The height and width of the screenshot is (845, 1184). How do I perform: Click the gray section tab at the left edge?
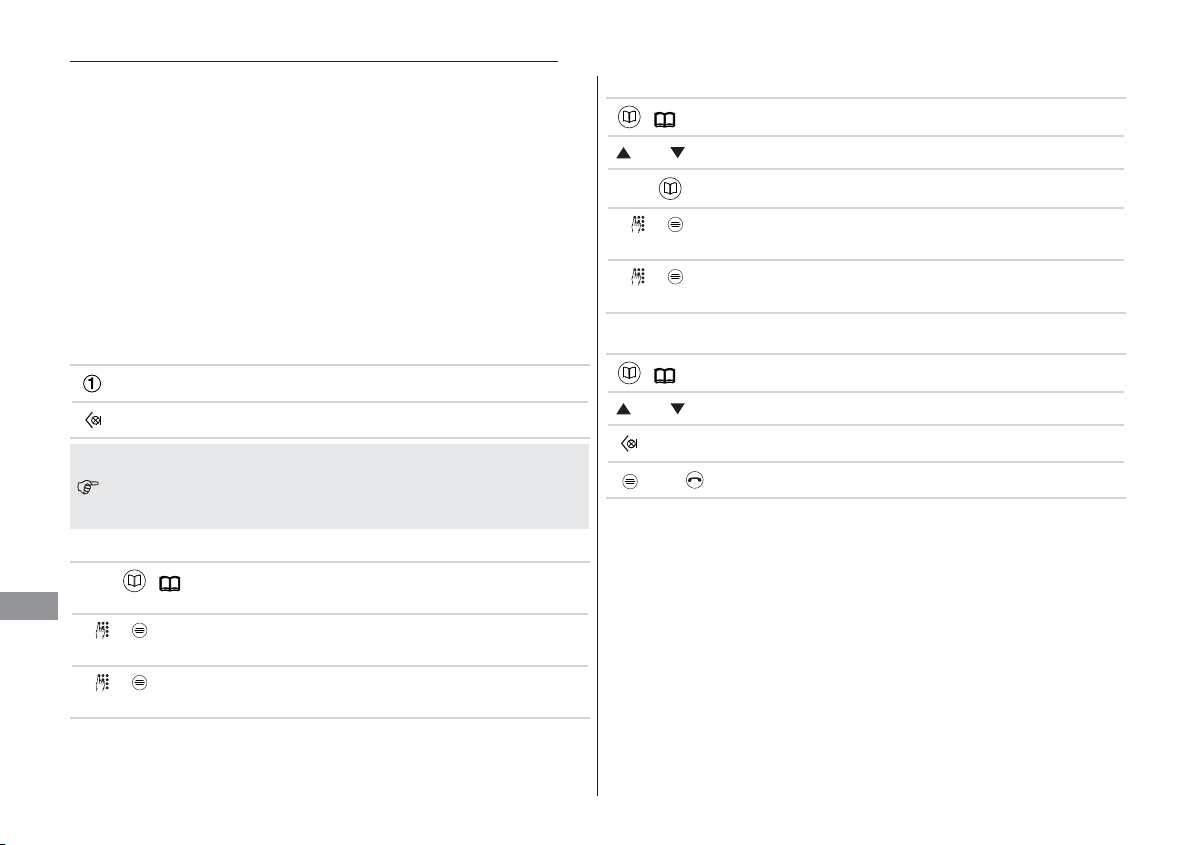pyautogui.click(x=29, y=606)
